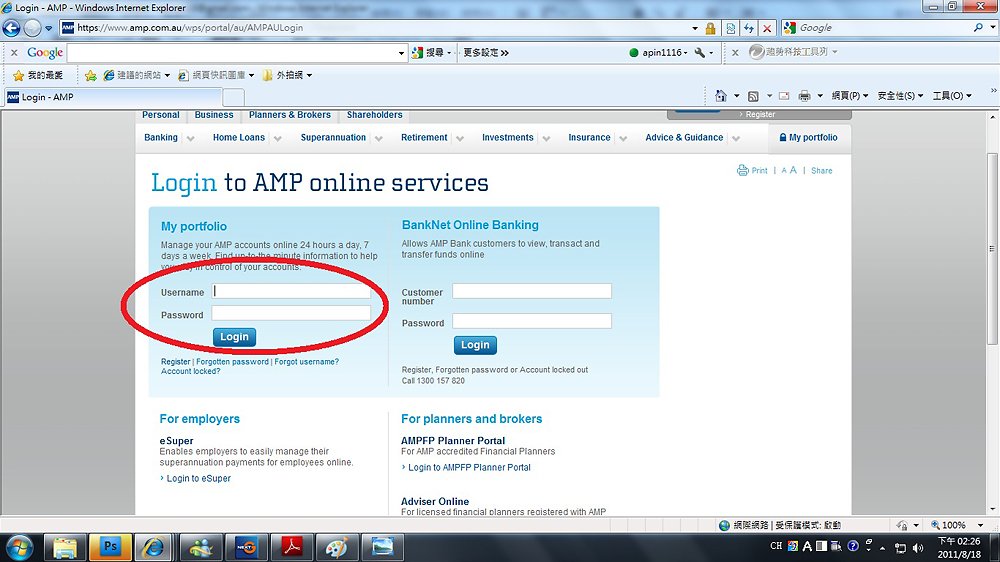Open the Insurance navigation item

(x=589, y=137)
